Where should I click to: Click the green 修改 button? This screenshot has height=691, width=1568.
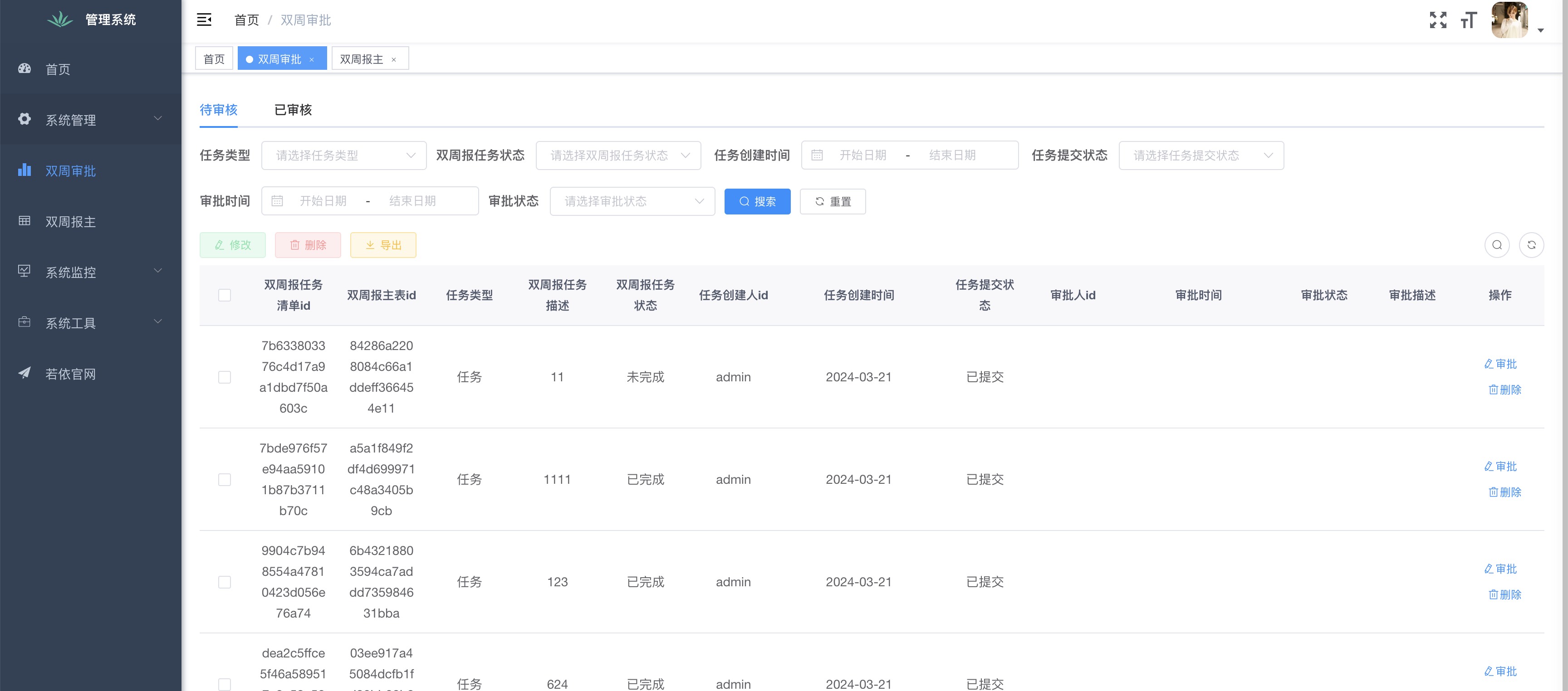(232, 245)
